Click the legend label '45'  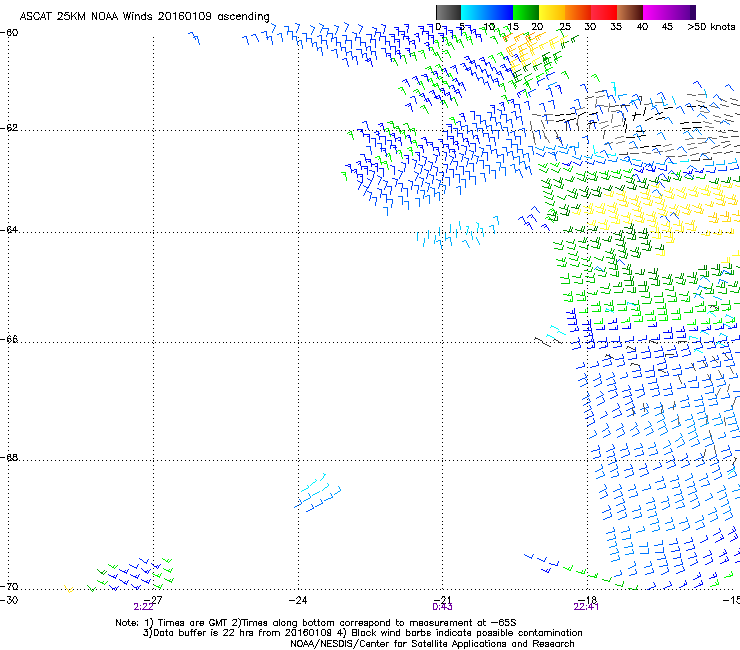(667, 26)
